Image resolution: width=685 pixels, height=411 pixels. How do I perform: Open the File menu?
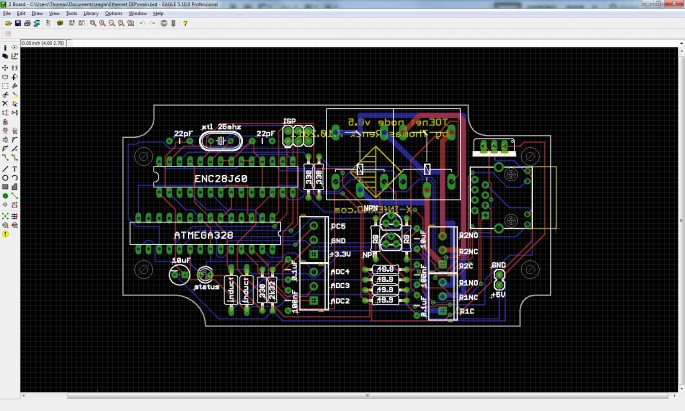point(7,14)
